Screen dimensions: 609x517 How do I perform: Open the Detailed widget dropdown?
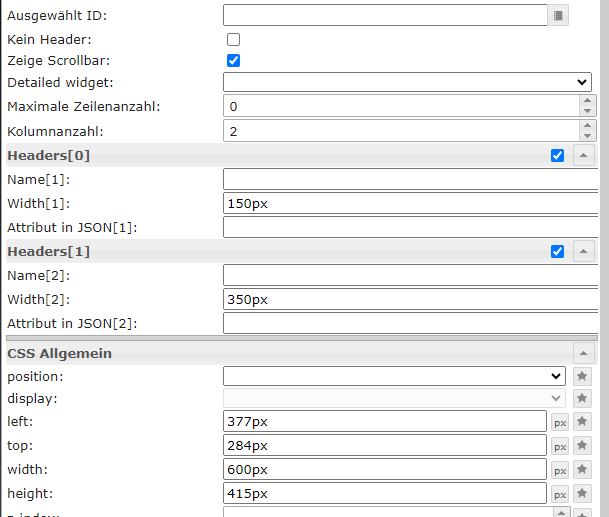407,82
